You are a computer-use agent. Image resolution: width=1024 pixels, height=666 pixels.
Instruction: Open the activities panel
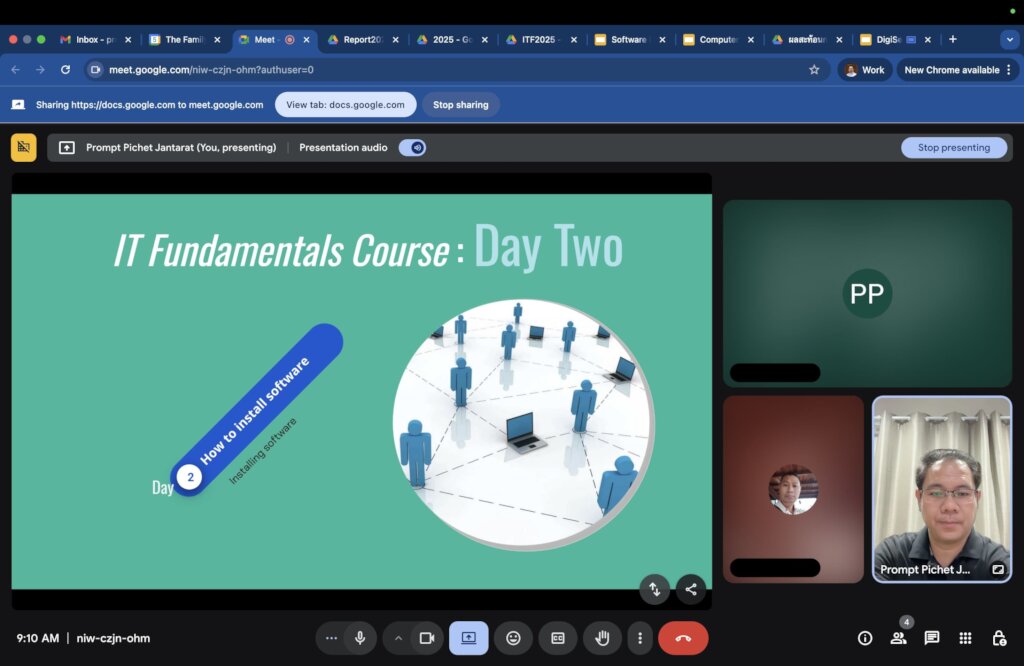[965, 638]
